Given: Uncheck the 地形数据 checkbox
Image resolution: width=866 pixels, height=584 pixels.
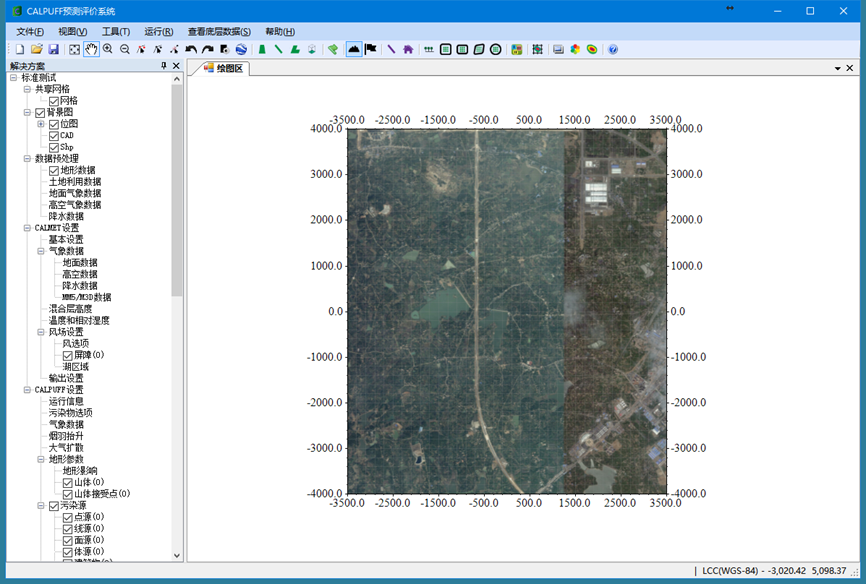Looking at the screenshot, I should tap(54, 170).
